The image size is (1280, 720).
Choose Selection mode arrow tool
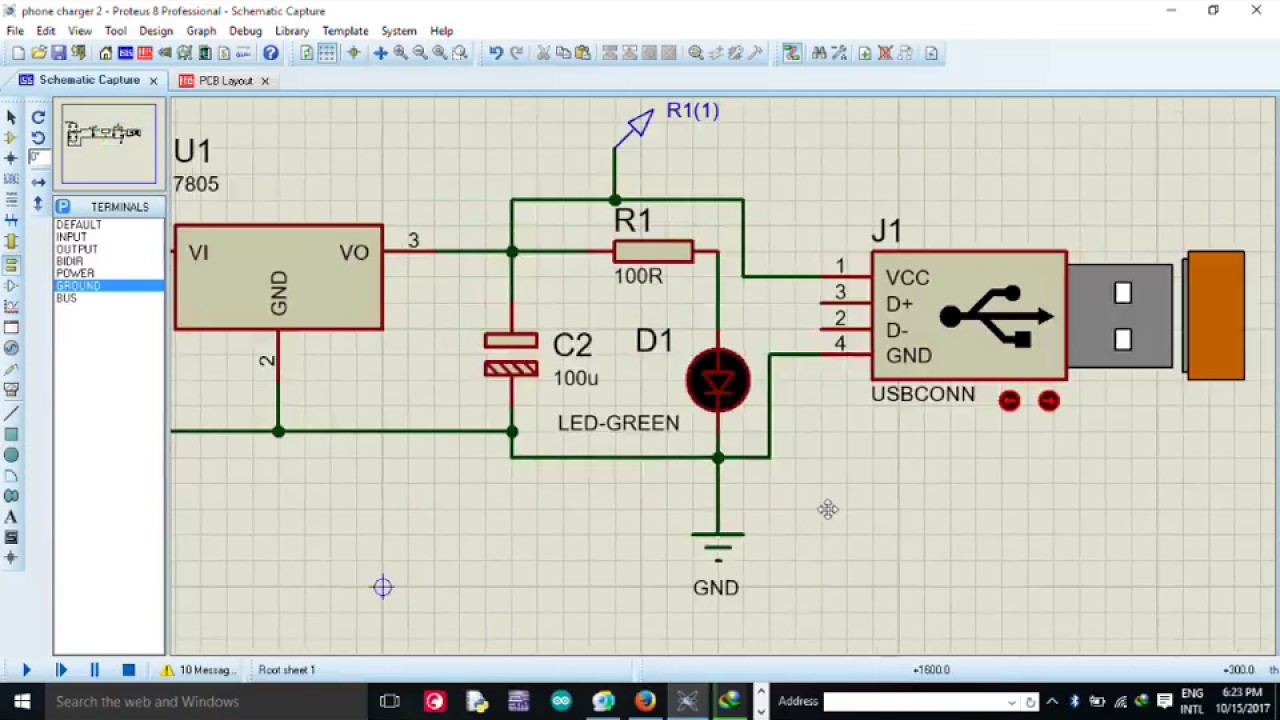(x=11, y=117)
